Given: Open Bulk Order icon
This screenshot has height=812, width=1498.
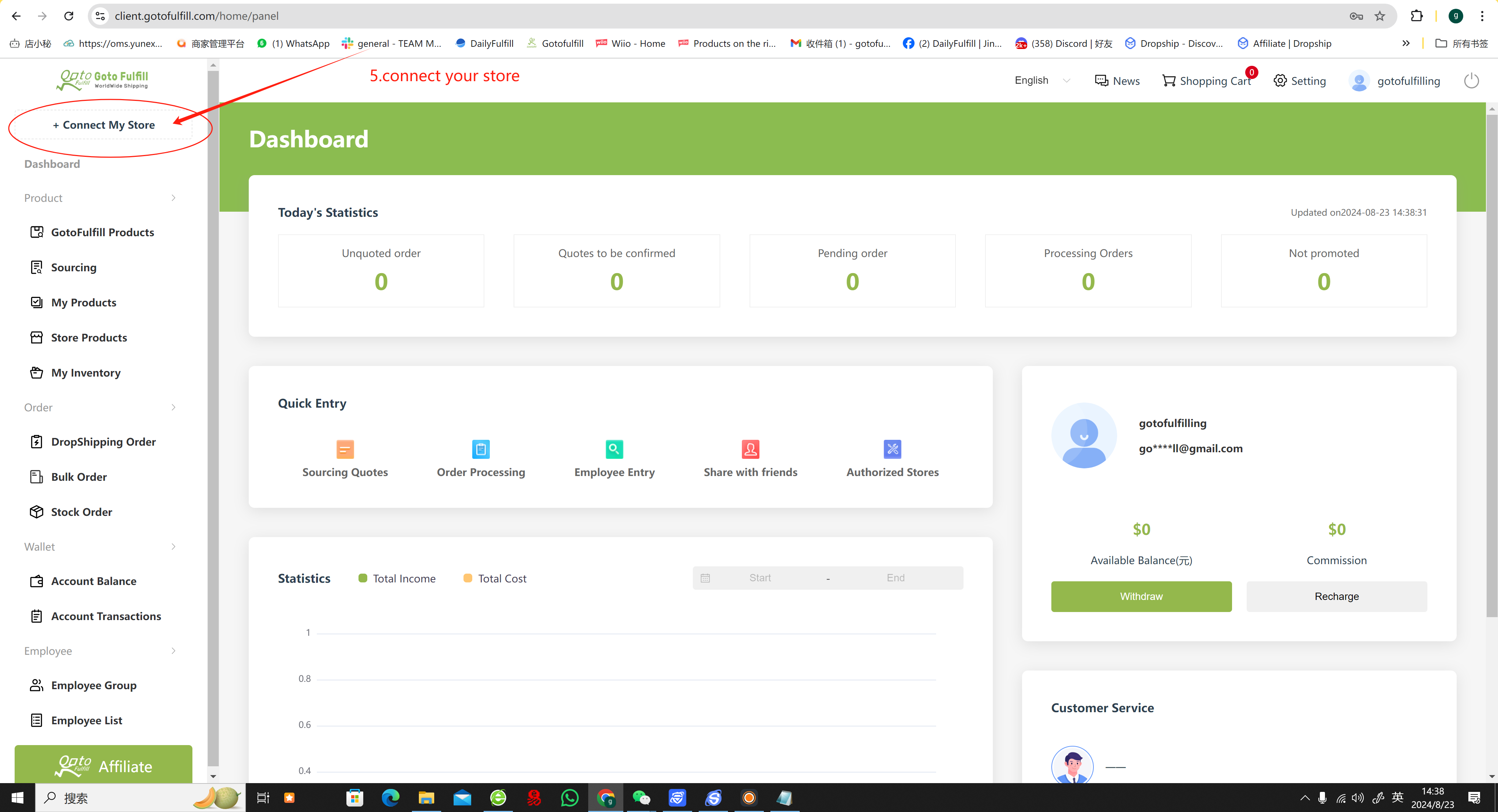Looking at the screenshot, I should pos(37,477).
